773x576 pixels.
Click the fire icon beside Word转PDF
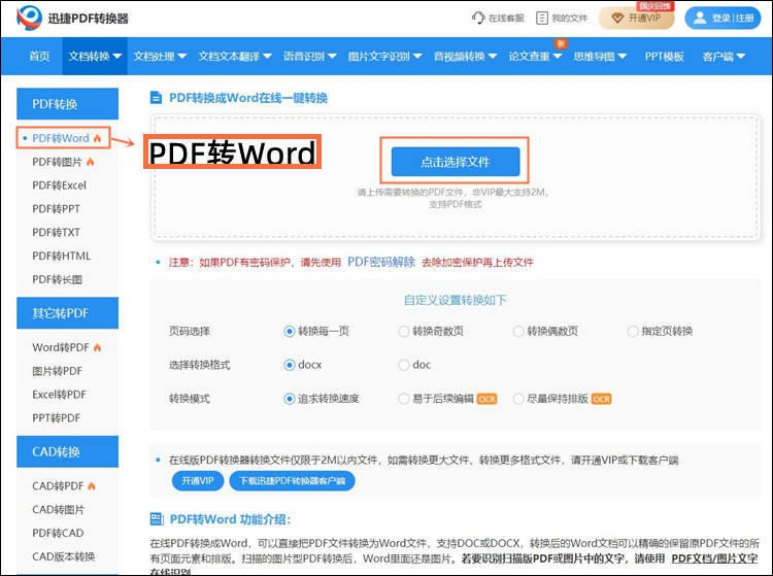[x=98, y=348]
